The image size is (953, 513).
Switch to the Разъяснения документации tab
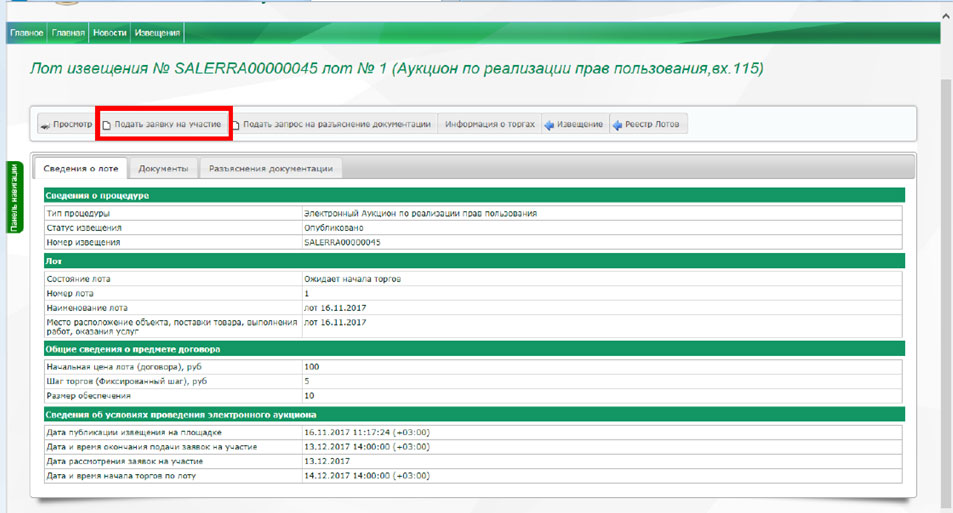click(x=270, y=169)
